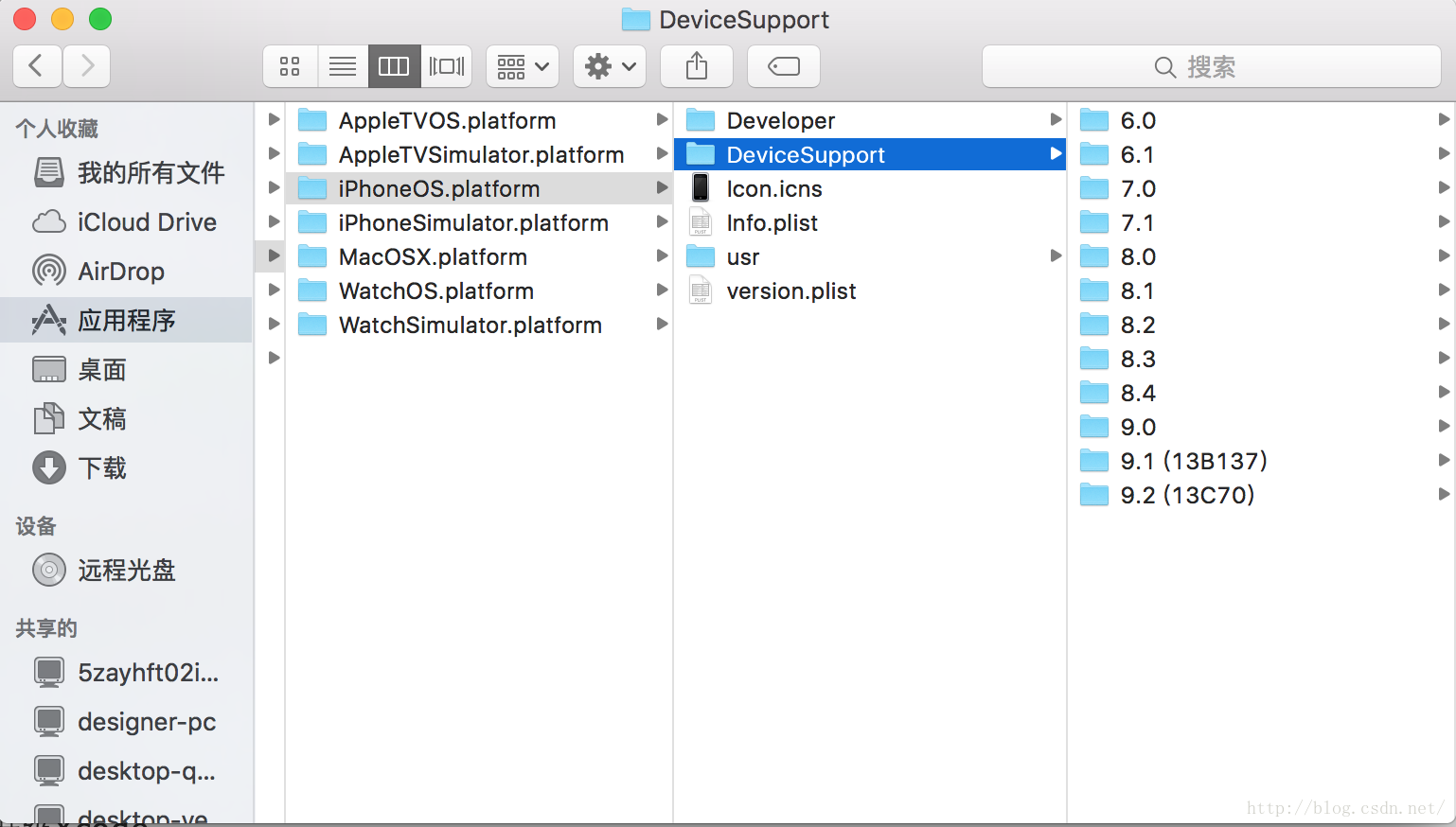This screenshot has height=827, width=1456.
Task: Click the search field
Action: (x=1212, y=66)
